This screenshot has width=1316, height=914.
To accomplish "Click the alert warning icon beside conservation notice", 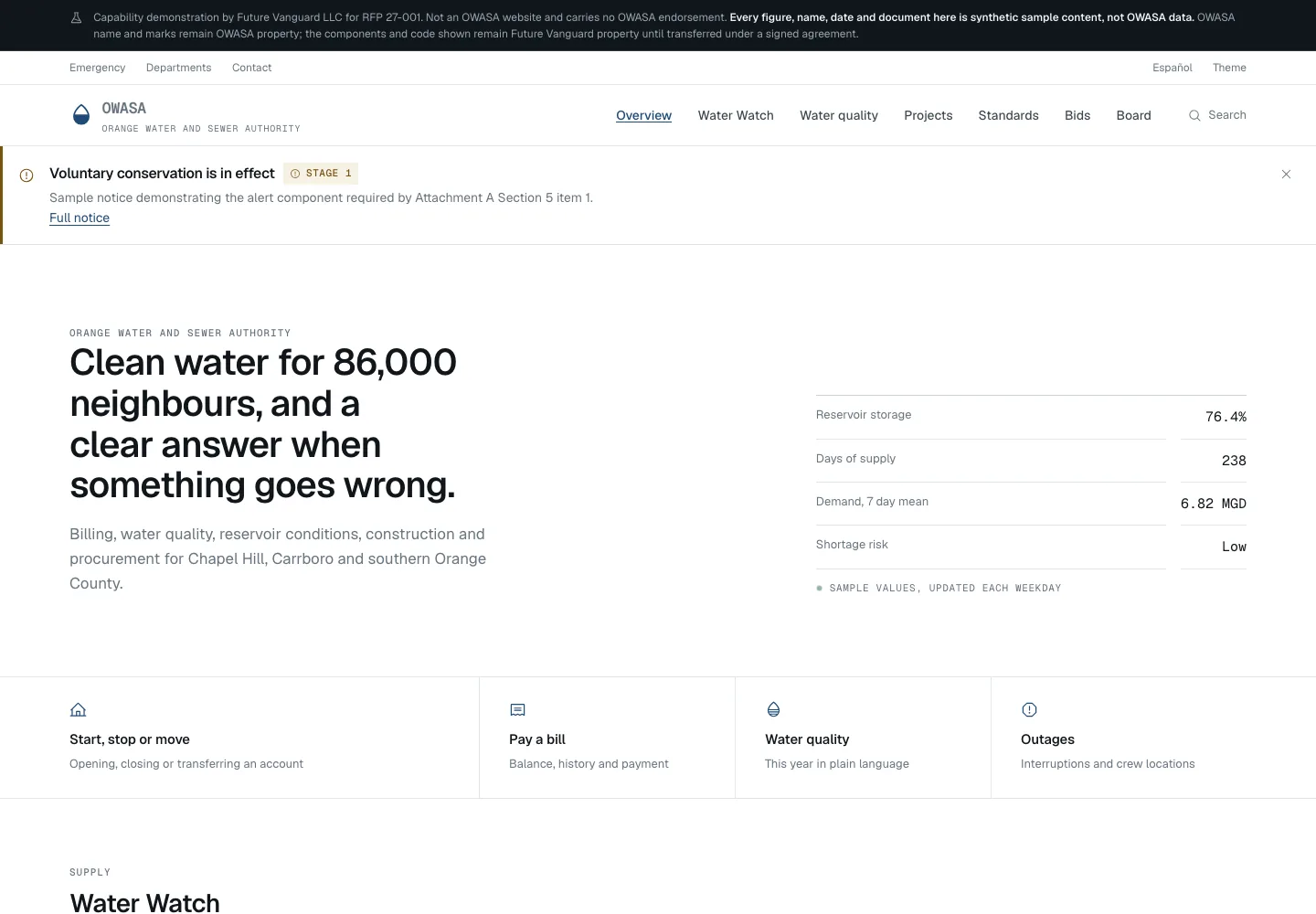I will tap(27, 175).
